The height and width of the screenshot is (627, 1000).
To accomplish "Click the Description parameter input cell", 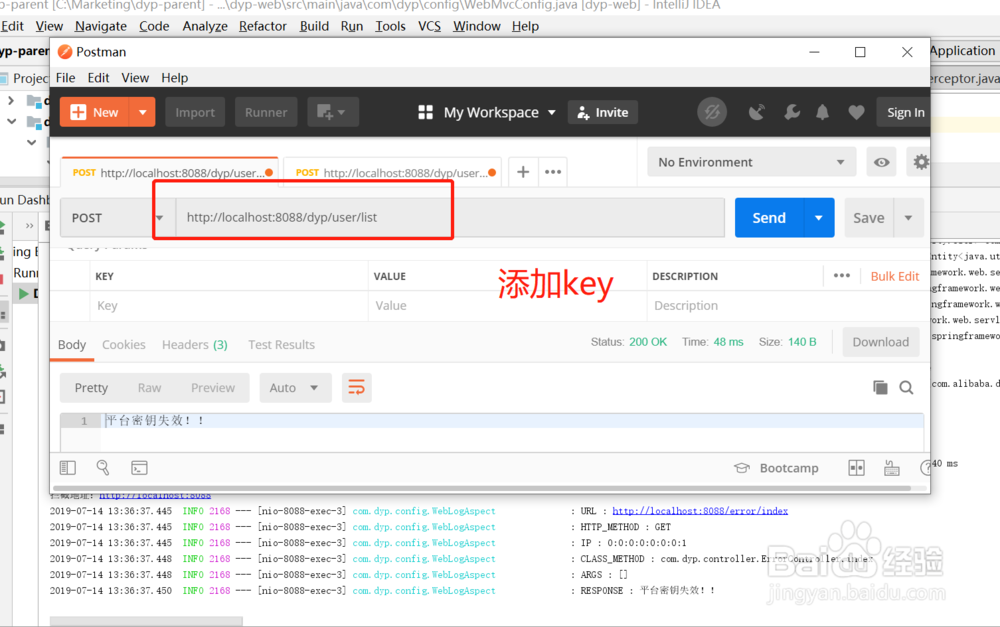I will point(787,306).
